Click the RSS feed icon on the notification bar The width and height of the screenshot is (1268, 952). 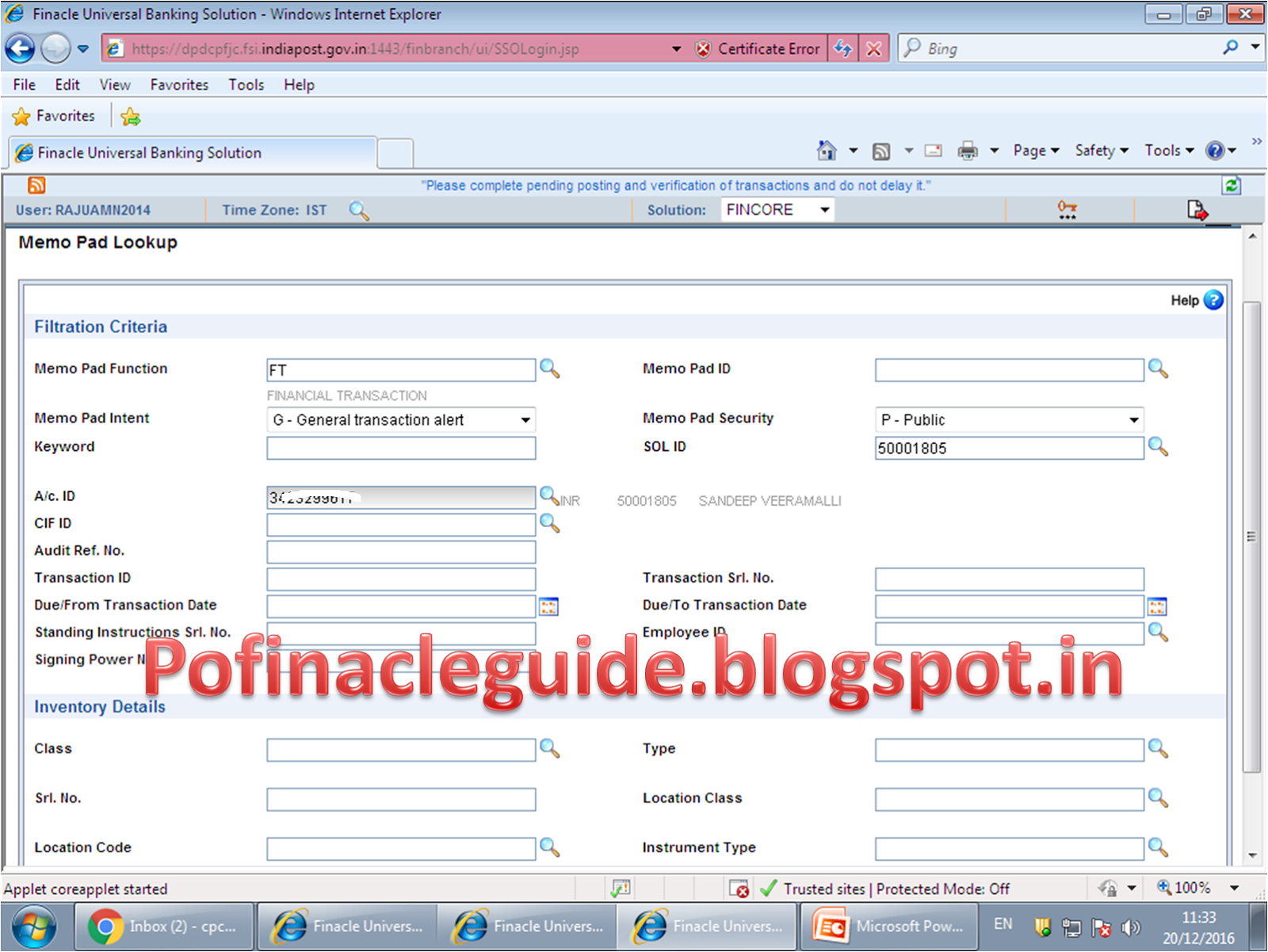(x=36, y=185)
